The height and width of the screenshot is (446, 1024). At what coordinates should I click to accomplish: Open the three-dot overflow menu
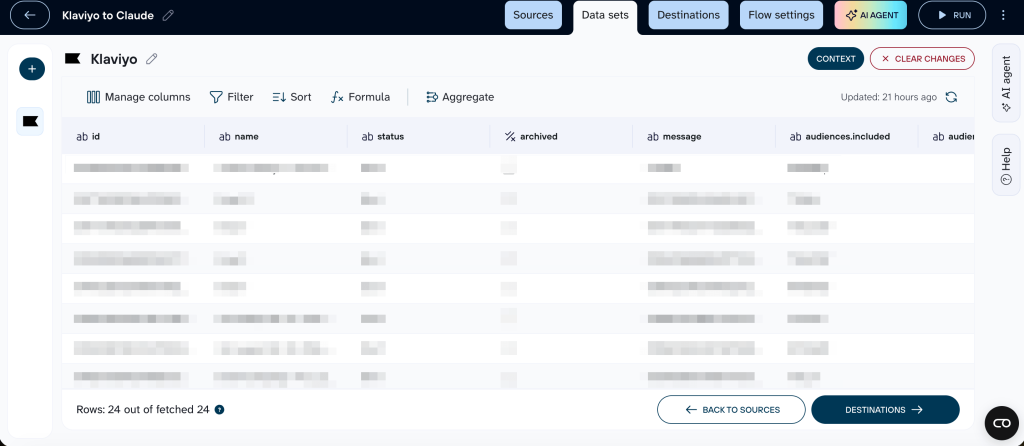pyautogui.click(x=1004, y=15)
